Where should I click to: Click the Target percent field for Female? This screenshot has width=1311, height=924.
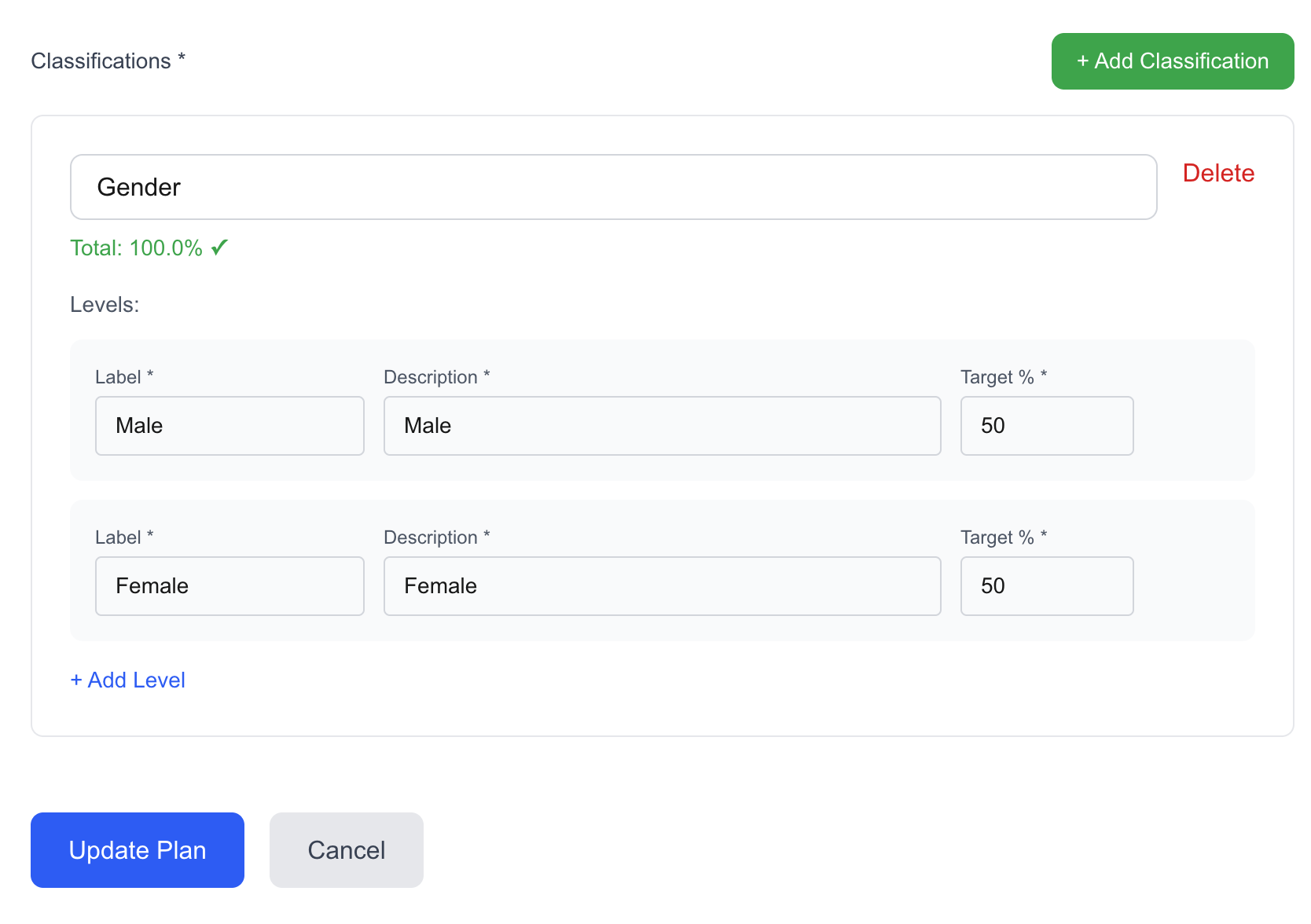[x=1046, y=585]
